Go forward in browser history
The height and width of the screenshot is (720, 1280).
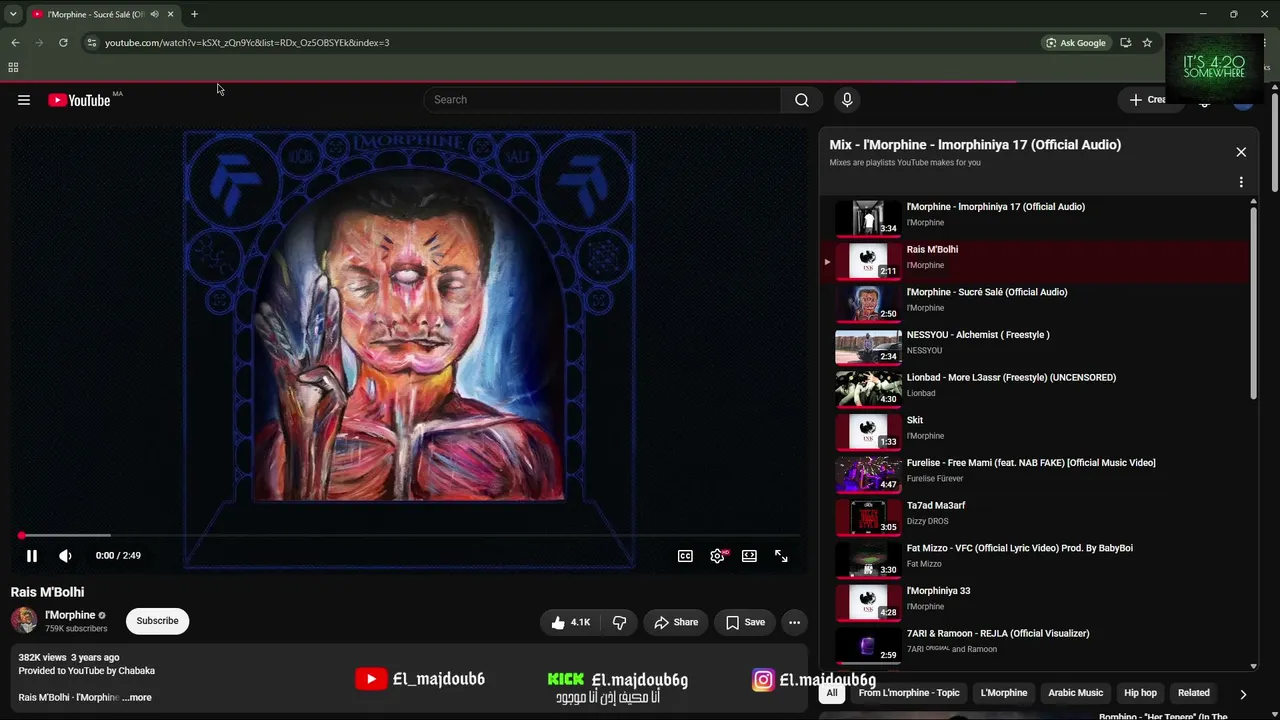point(39,43)
